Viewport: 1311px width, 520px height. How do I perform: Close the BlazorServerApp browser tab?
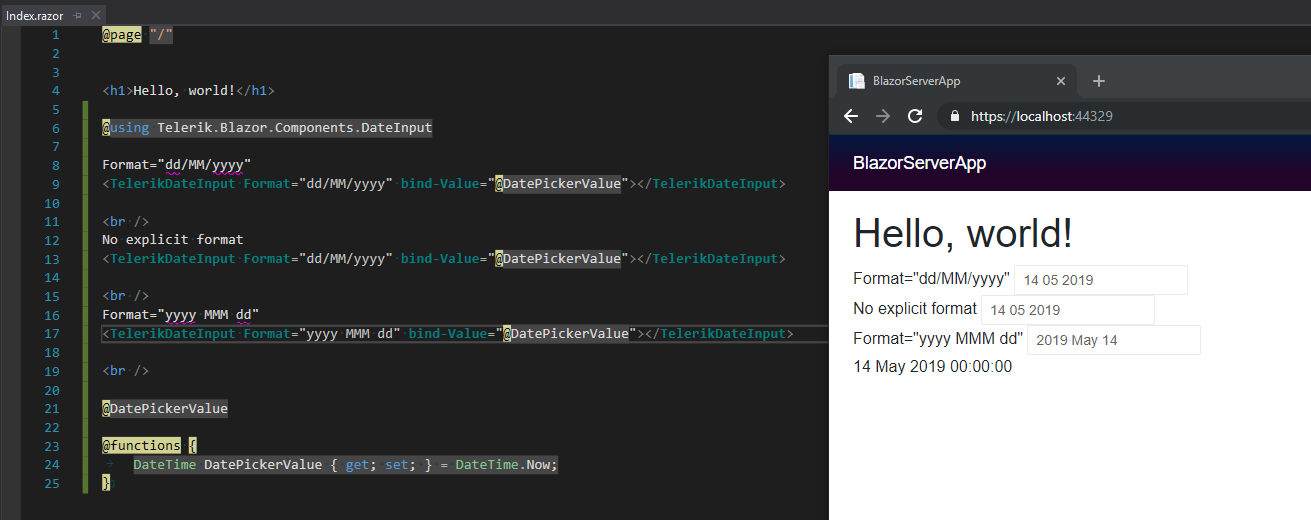[1061, 81]
